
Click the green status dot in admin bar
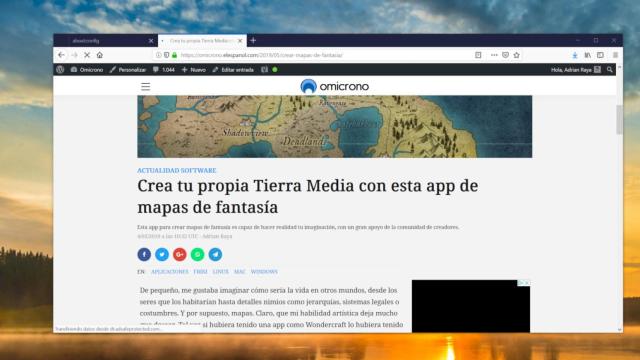click(x=275, y=70)
